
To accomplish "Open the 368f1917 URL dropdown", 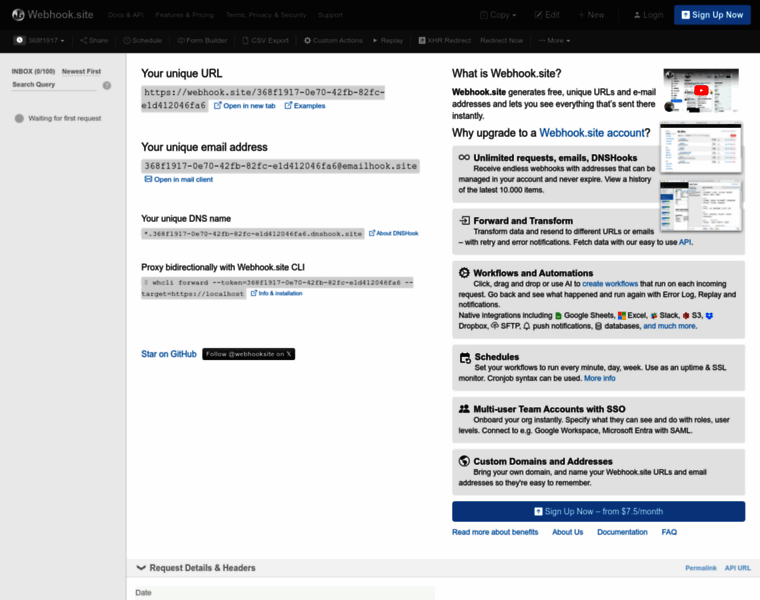I will tap(40, 40).
